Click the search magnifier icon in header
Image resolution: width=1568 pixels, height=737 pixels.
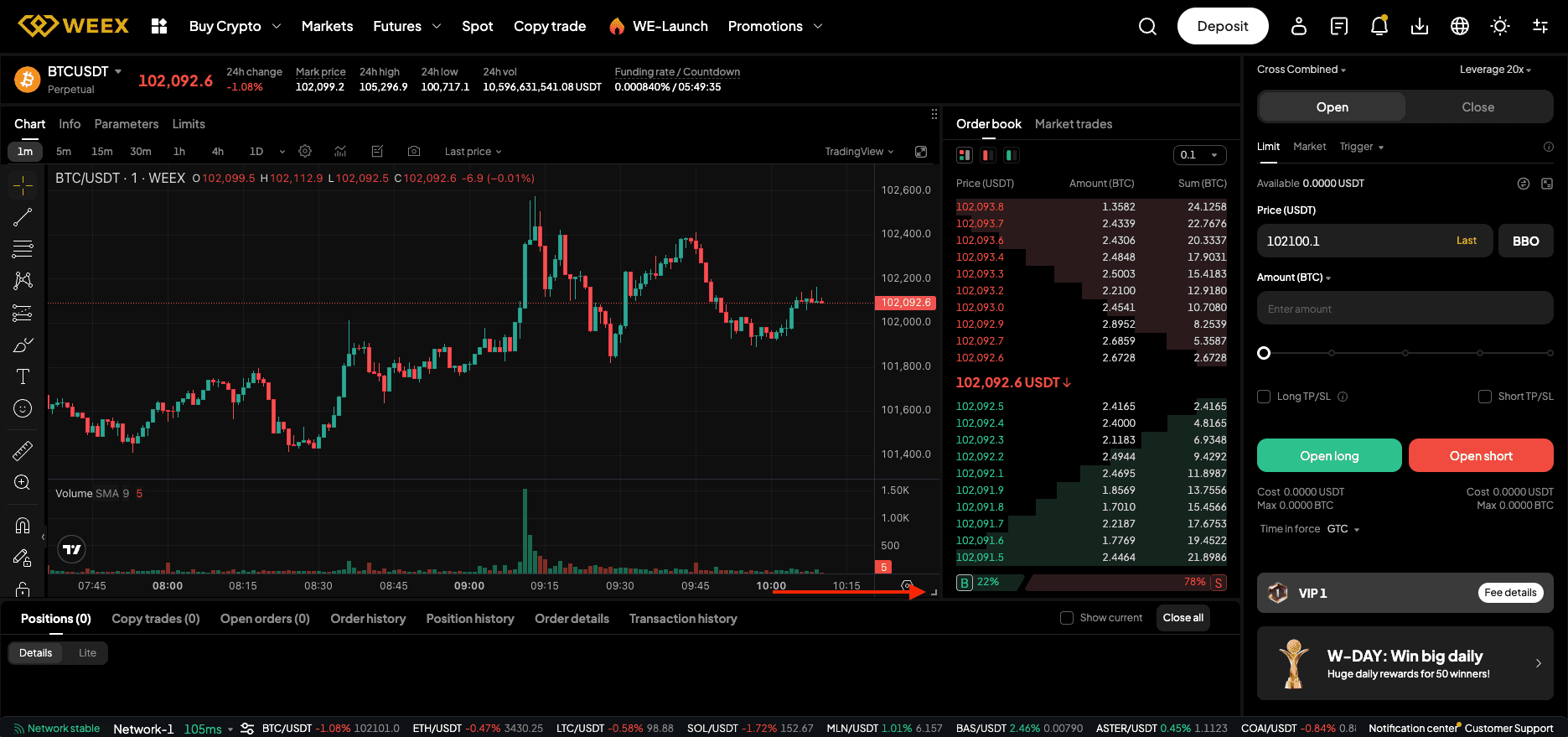[1147, 27]
